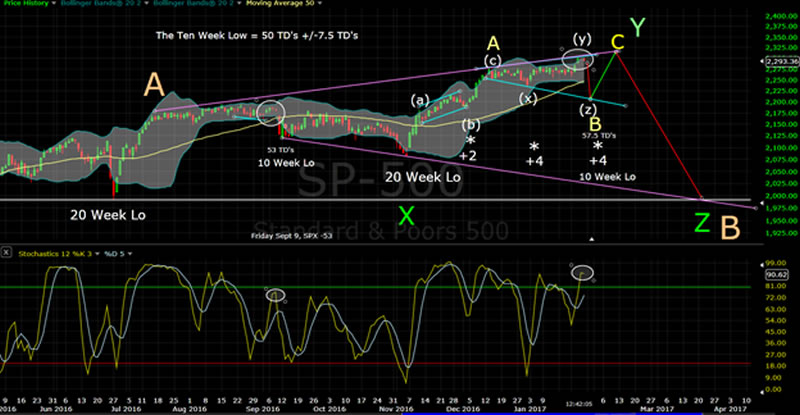800x415 pixels.
Task: Click the '20 Week Lo' label under July 2016
Action: pyautogui.click(x=108, y=215)
